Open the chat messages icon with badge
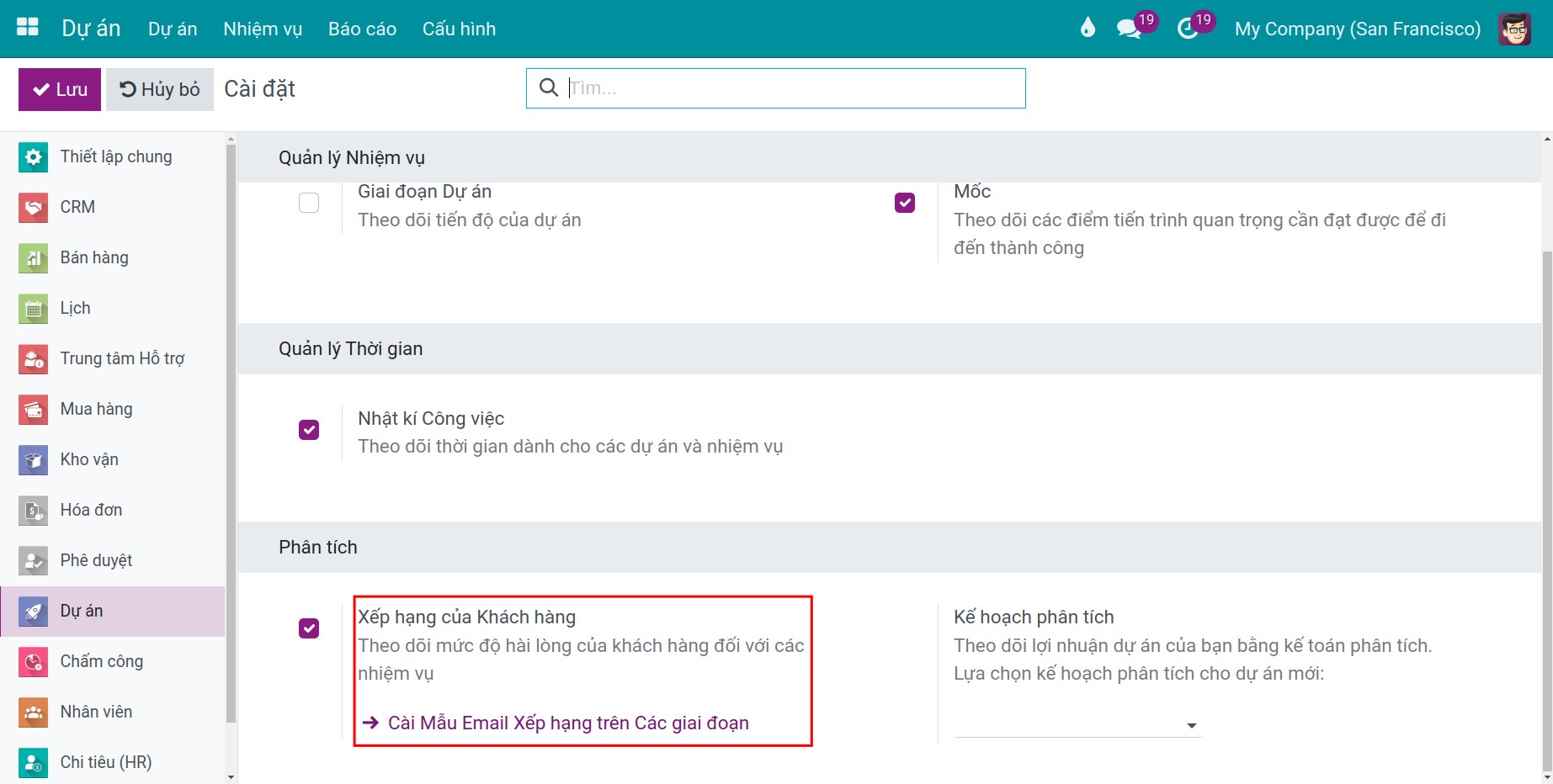Image resolution: width=1553 pixels, height=784 pixels. click(1129, 29)
